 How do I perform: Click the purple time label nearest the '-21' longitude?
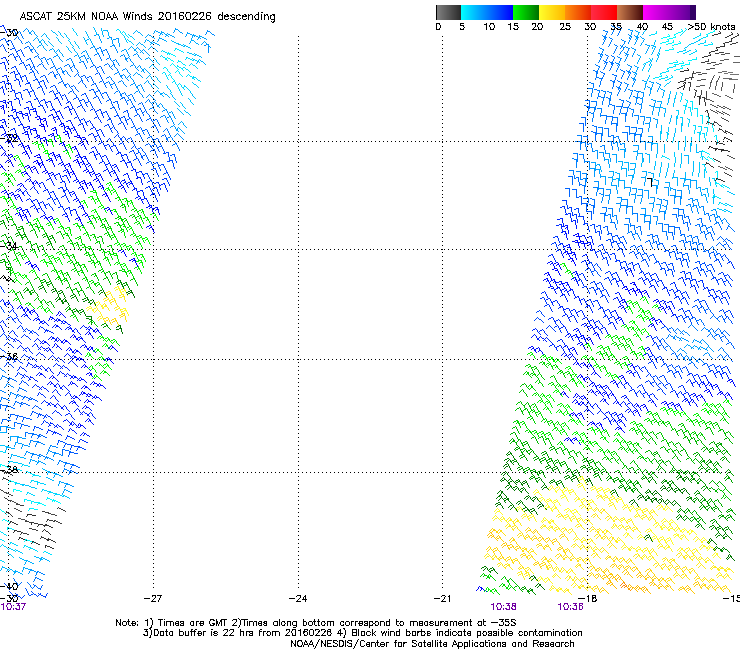pos(503,607)
